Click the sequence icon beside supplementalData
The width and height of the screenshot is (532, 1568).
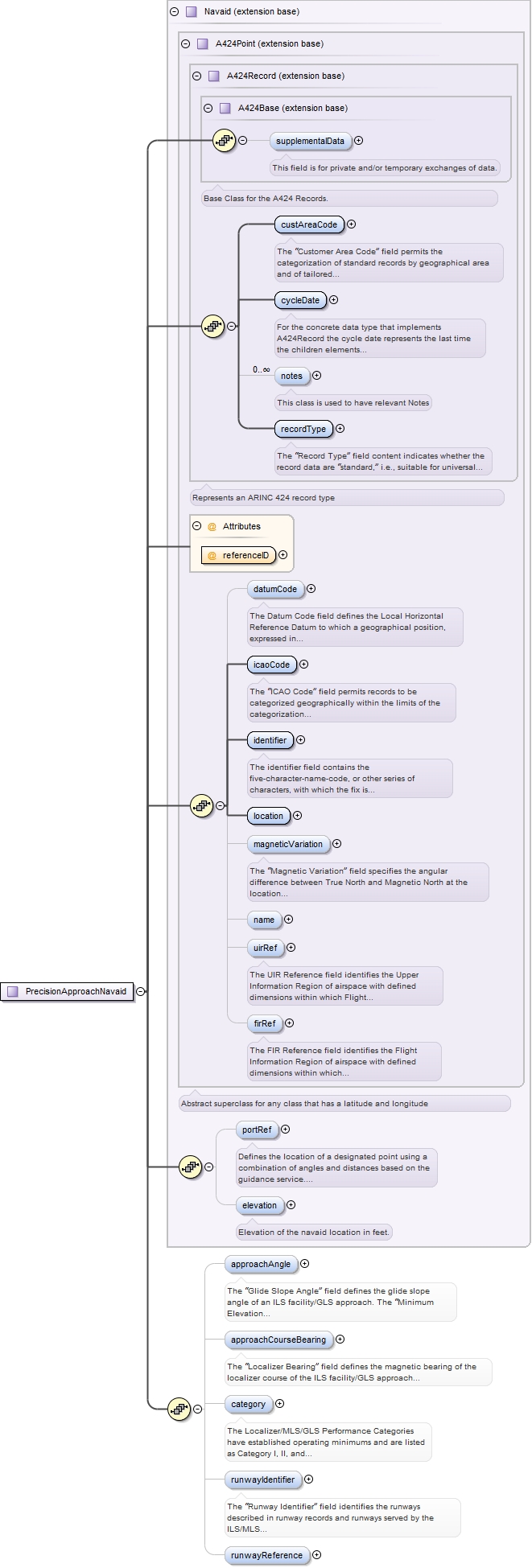[224, 141]
